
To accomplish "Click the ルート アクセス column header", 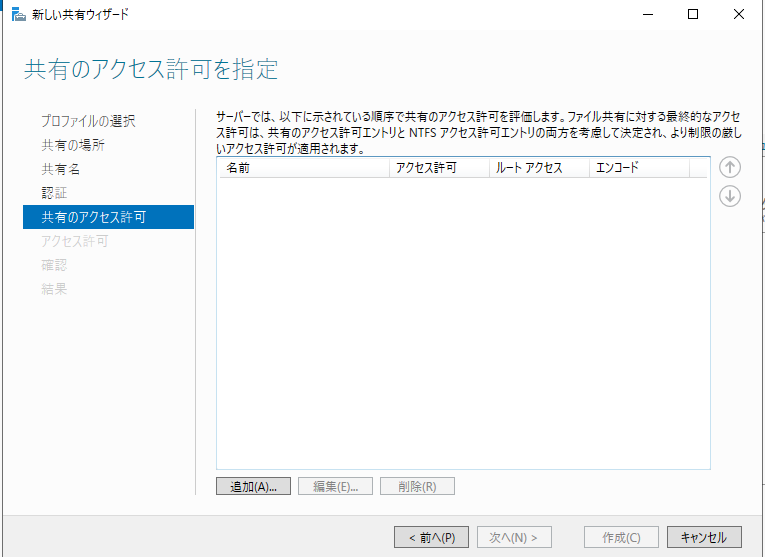I will [x=538, y=168].
